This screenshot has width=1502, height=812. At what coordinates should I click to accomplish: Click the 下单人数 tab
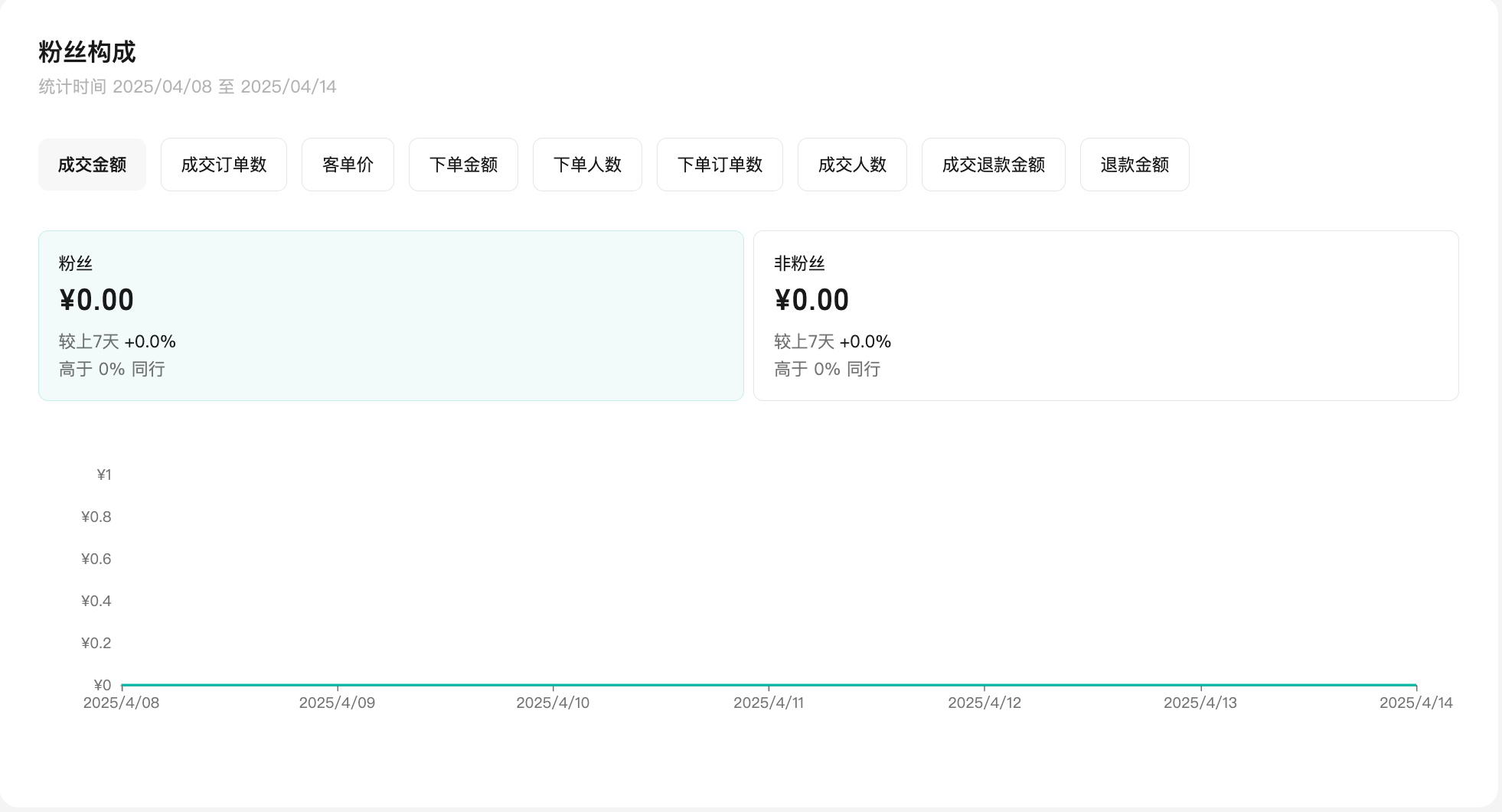(587, 165)
